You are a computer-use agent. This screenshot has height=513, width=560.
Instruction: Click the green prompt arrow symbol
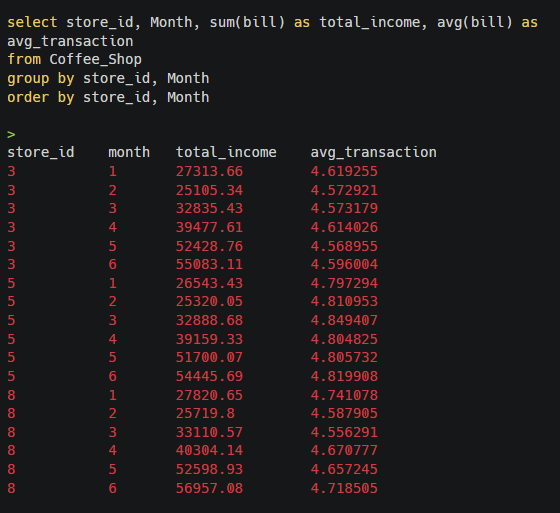tap(11, 135)
